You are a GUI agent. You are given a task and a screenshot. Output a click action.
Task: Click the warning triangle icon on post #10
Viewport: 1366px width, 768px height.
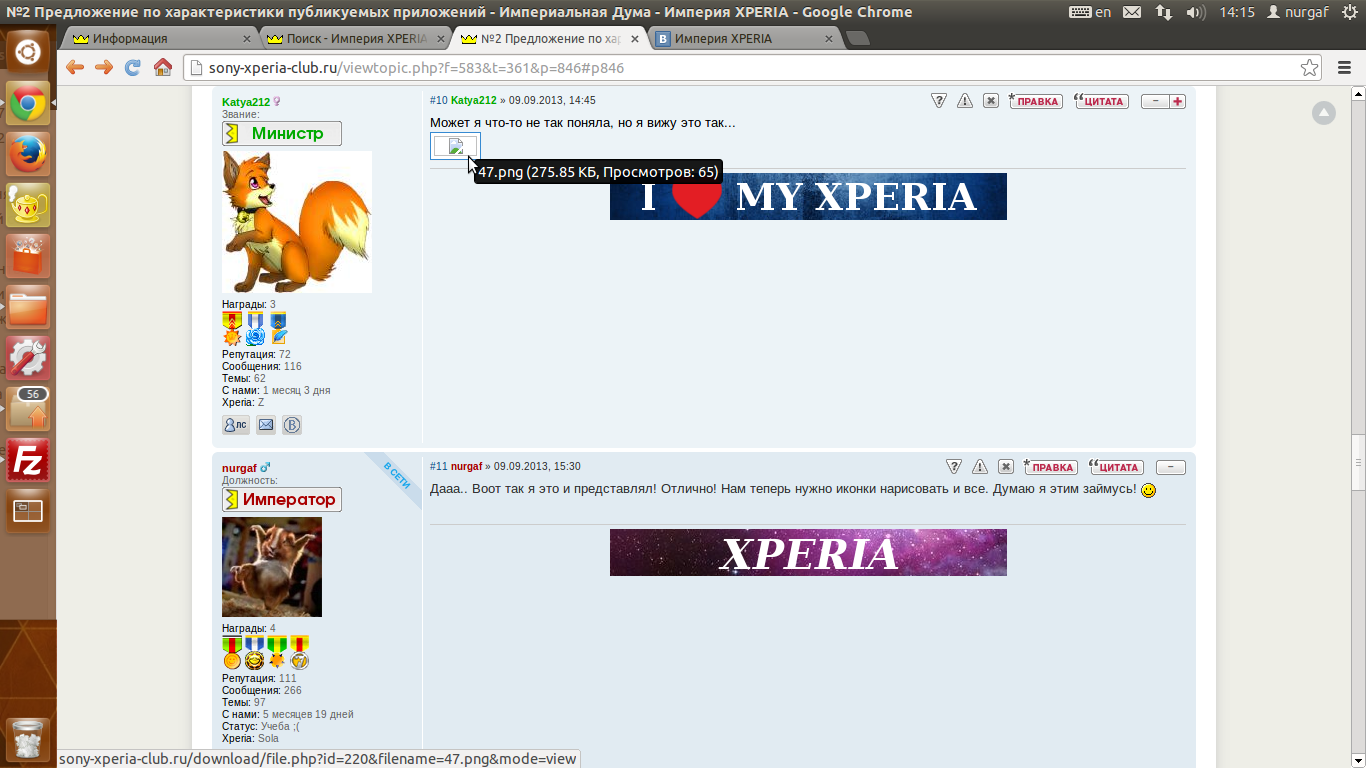click(964, 101)
